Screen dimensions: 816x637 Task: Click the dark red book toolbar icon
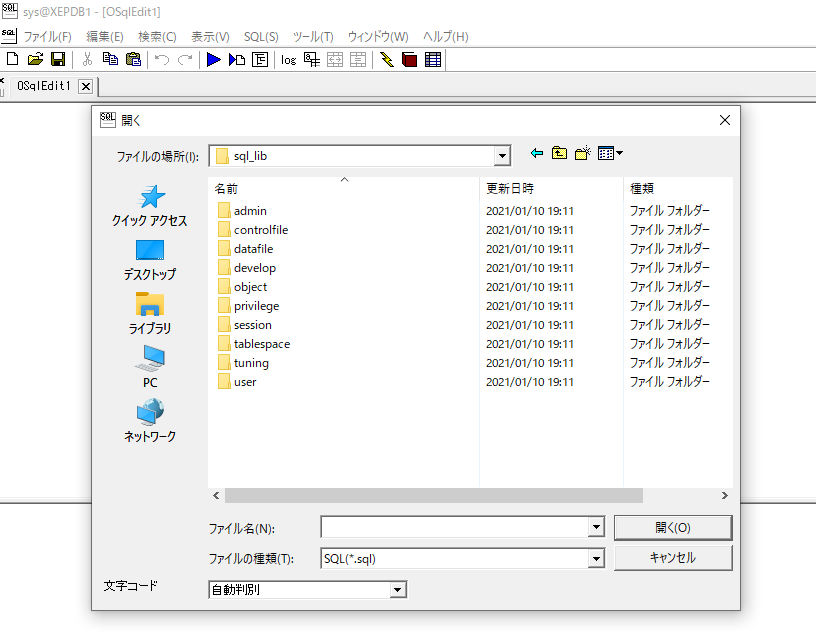409,60
